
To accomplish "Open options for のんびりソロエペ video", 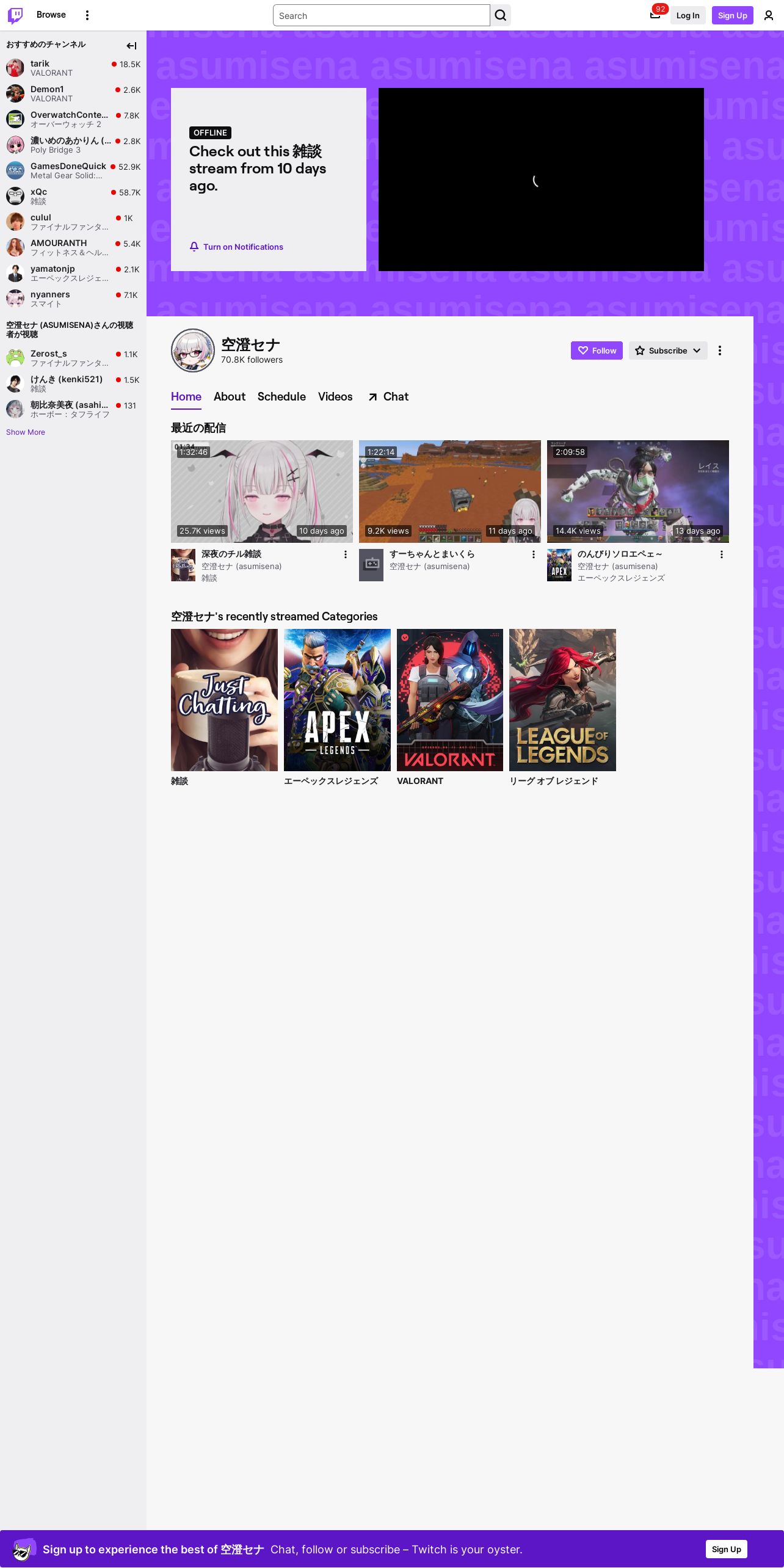I will (x=722, y=554).
